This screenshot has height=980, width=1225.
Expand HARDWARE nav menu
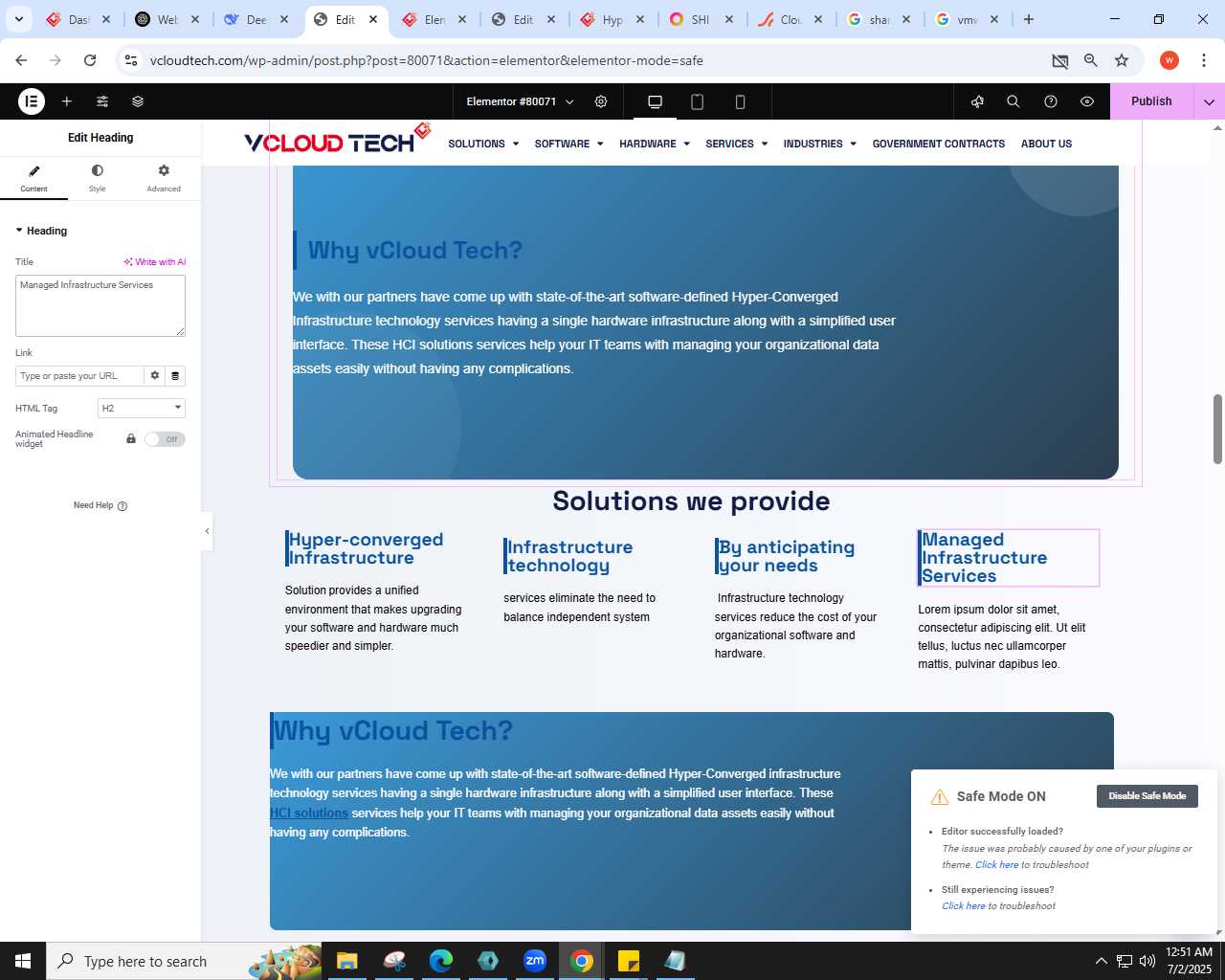(655, 144)
